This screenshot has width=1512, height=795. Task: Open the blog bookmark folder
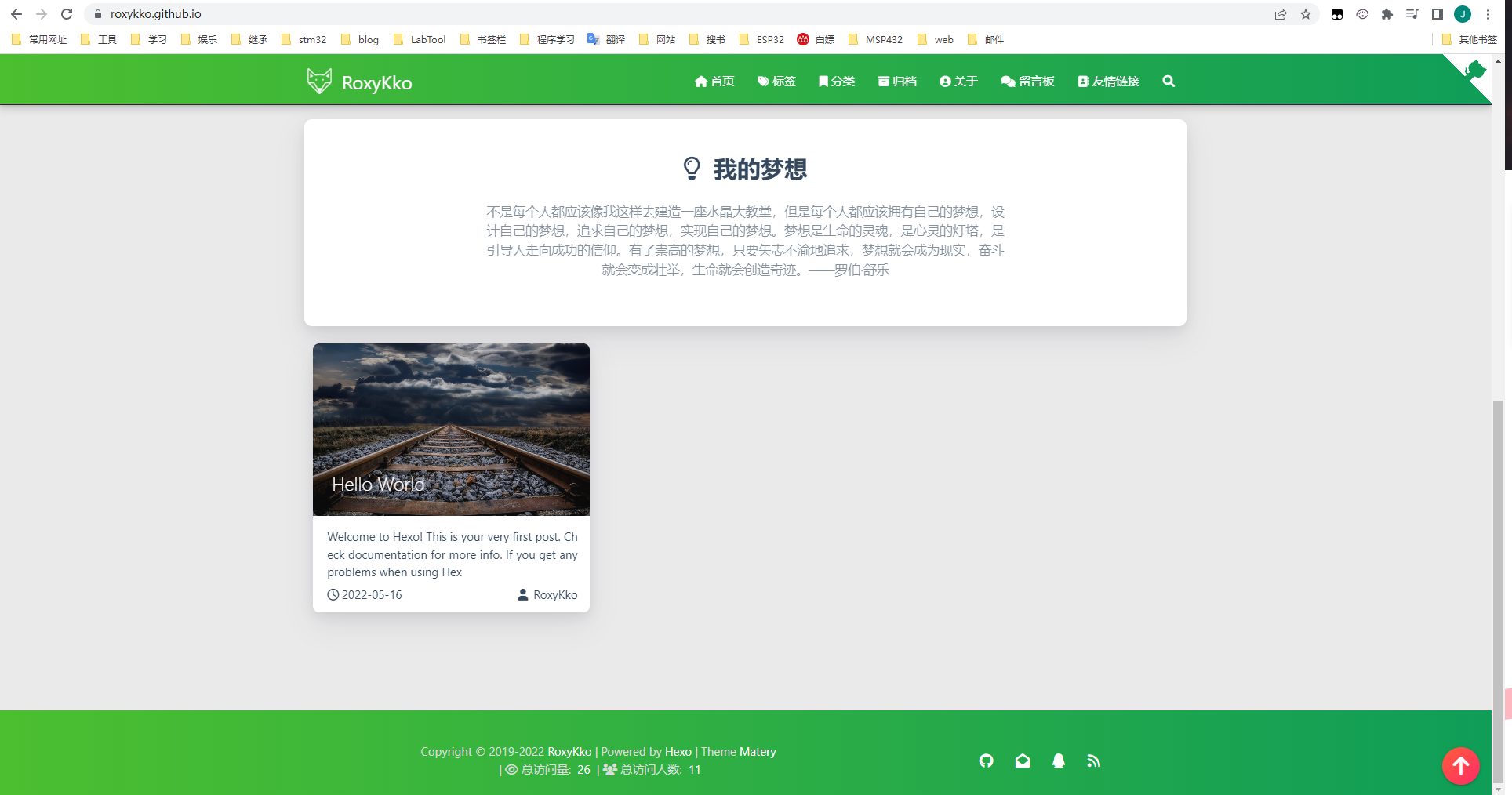click(360, 39)
